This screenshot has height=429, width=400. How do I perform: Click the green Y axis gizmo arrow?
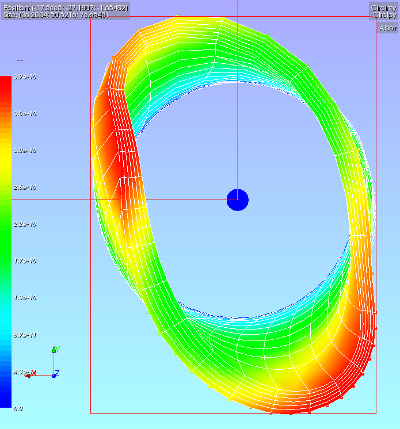pos(54,350)
